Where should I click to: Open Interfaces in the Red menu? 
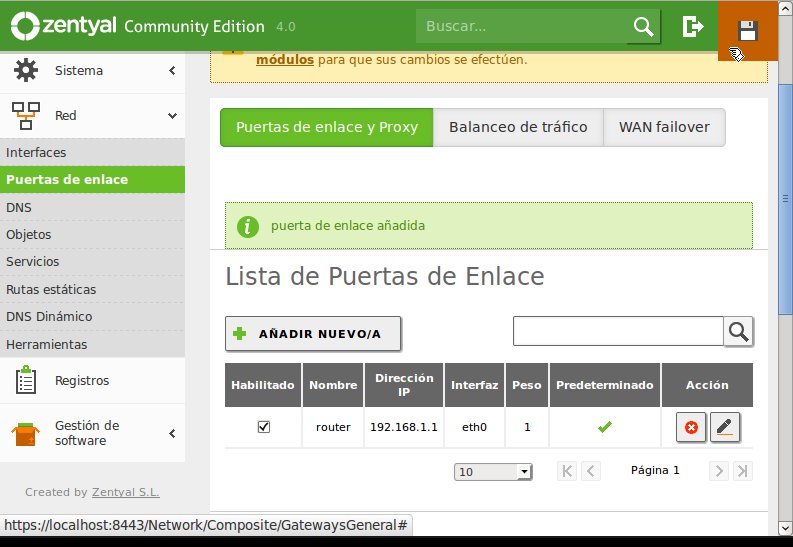92,153
